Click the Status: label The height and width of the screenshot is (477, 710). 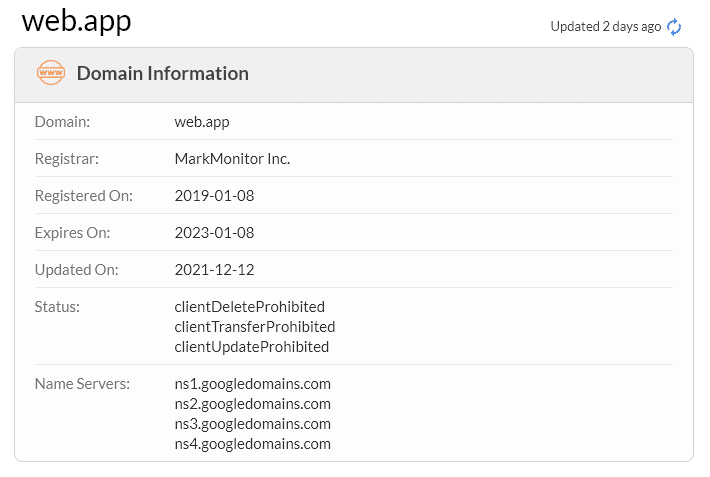[57, 307]
